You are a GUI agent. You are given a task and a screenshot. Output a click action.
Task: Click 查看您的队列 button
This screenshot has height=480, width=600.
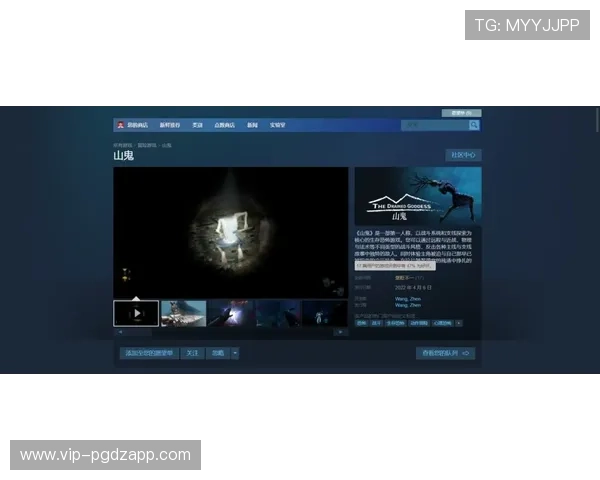click(446, 353)
